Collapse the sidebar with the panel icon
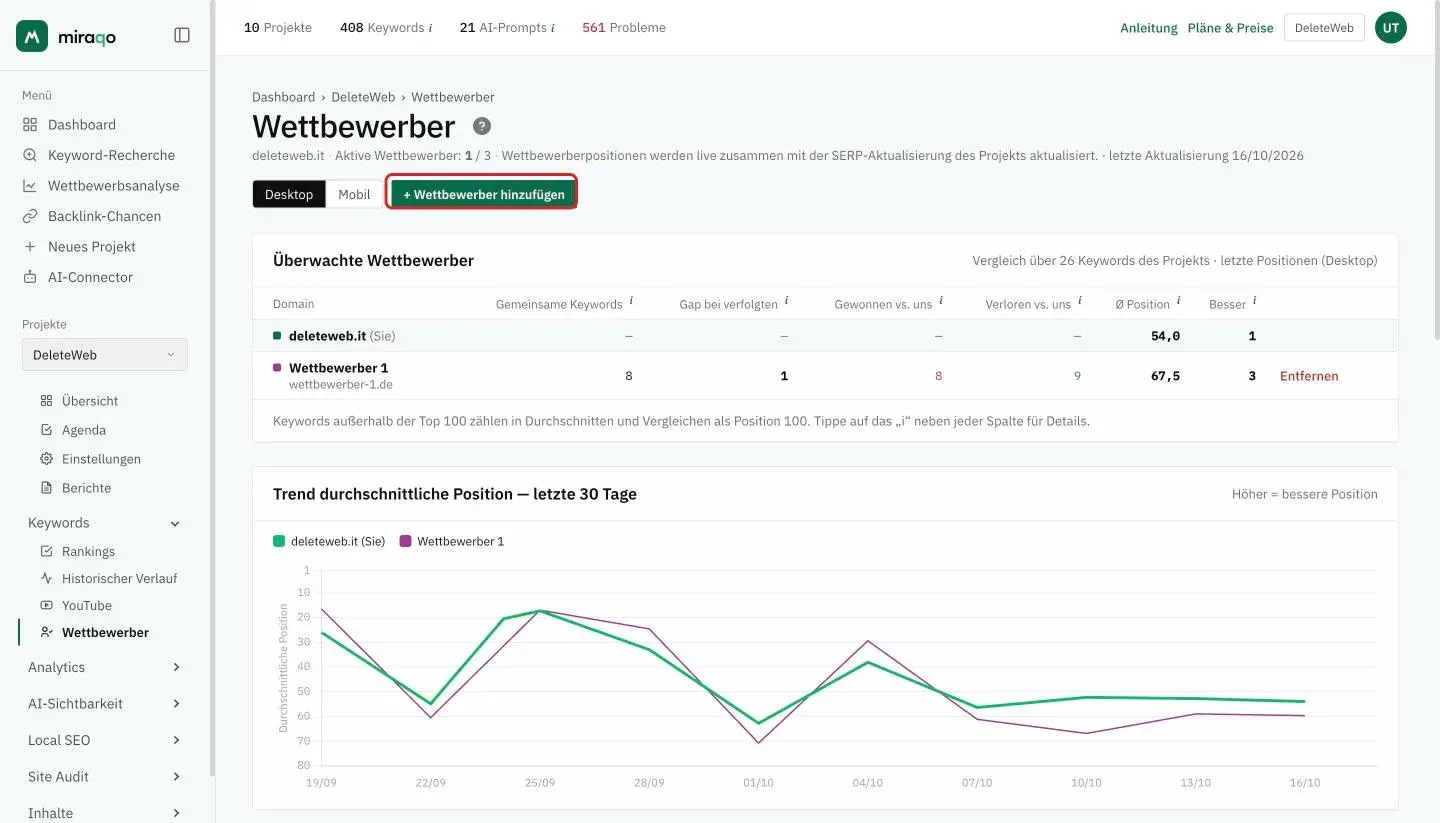This screenshot has width=1440, height=823. (x=182, y=35)
